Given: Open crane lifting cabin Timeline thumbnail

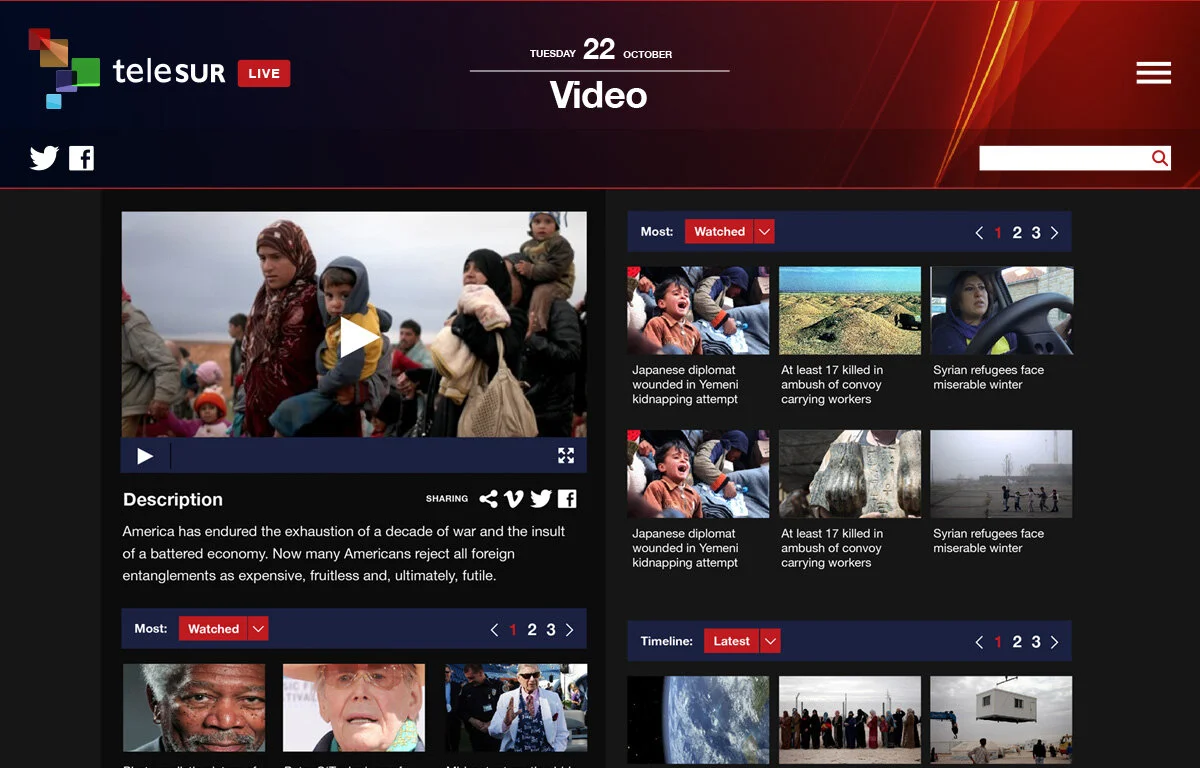Looking at the screenshot, I should click(x=1002, y=720).
